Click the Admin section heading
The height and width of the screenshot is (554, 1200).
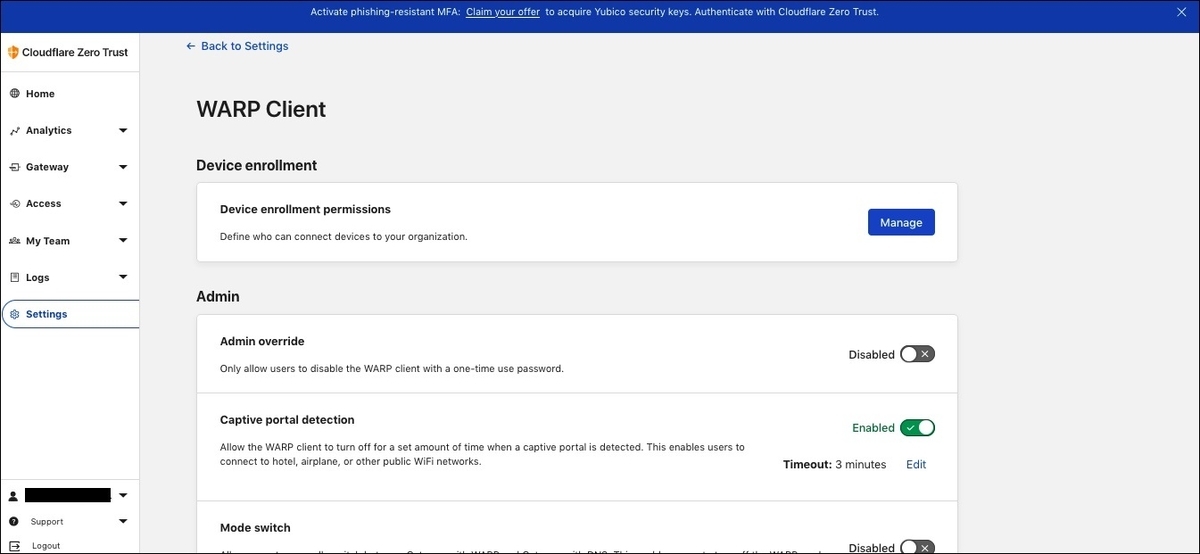[x=217, y=297]
